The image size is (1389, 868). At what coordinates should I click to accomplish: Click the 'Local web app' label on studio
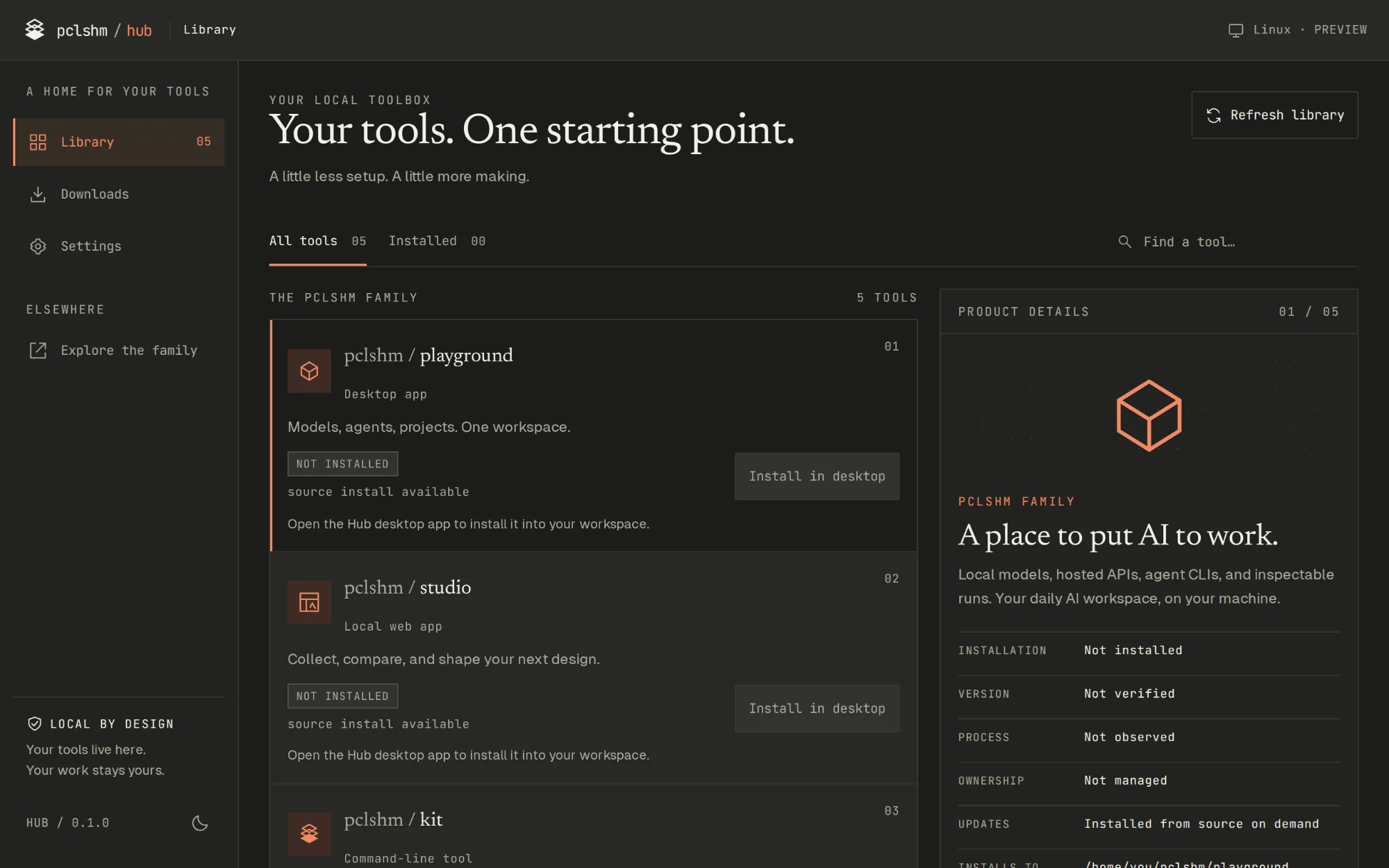tap(393, 626)
